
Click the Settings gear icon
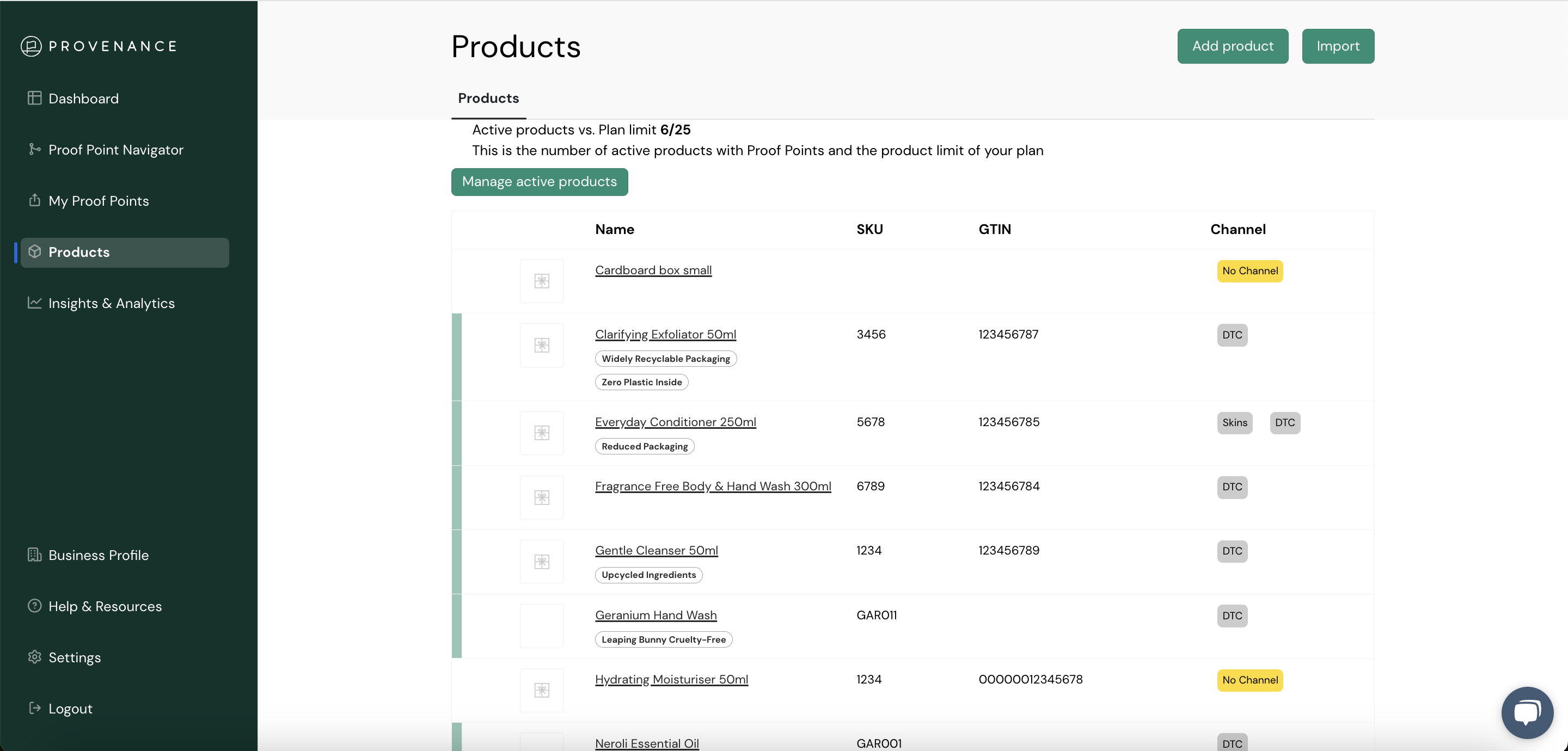[35, 657]
